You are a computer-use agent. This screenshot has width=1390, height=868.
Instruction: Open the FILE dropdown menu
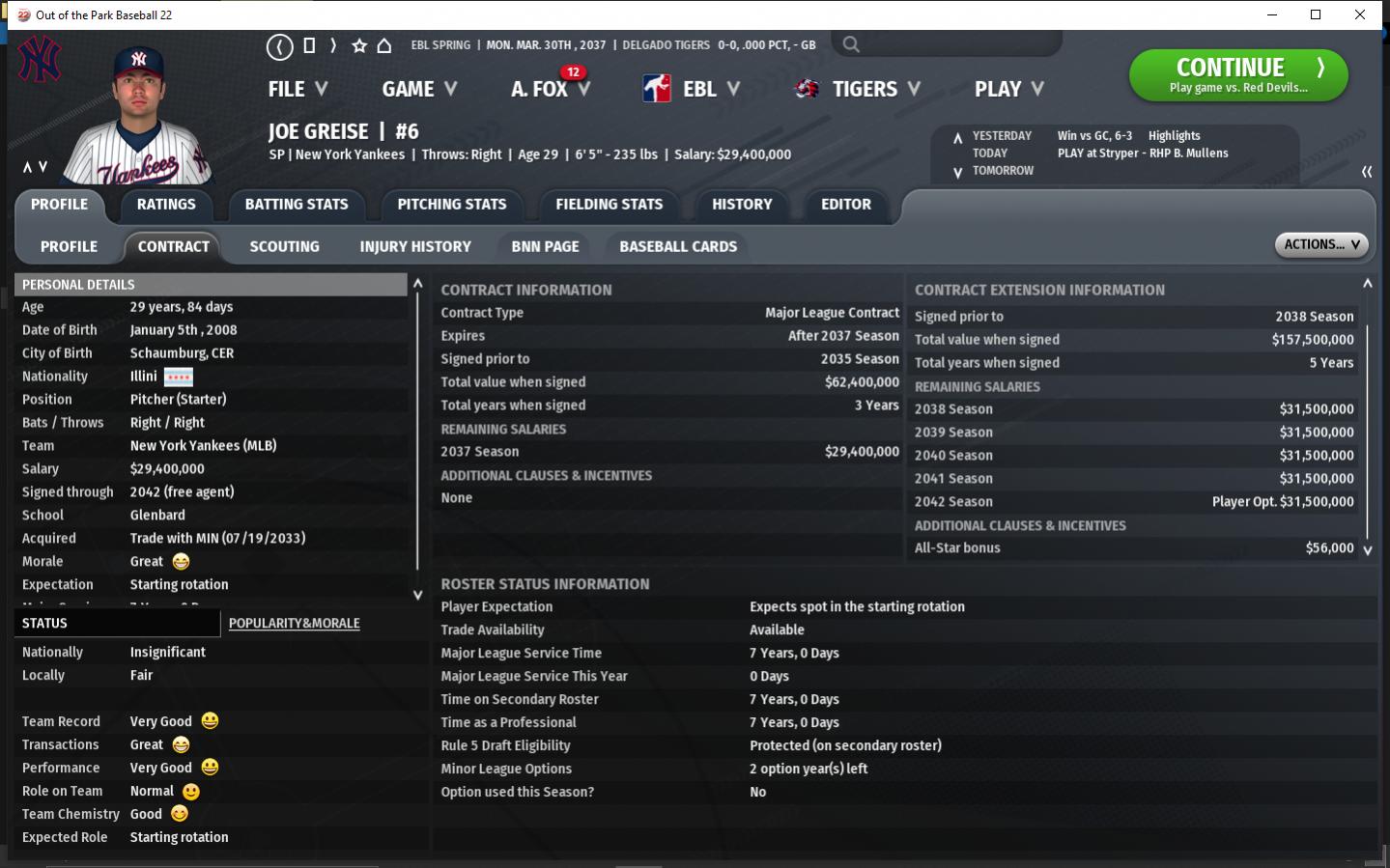(x=298, y=89)
